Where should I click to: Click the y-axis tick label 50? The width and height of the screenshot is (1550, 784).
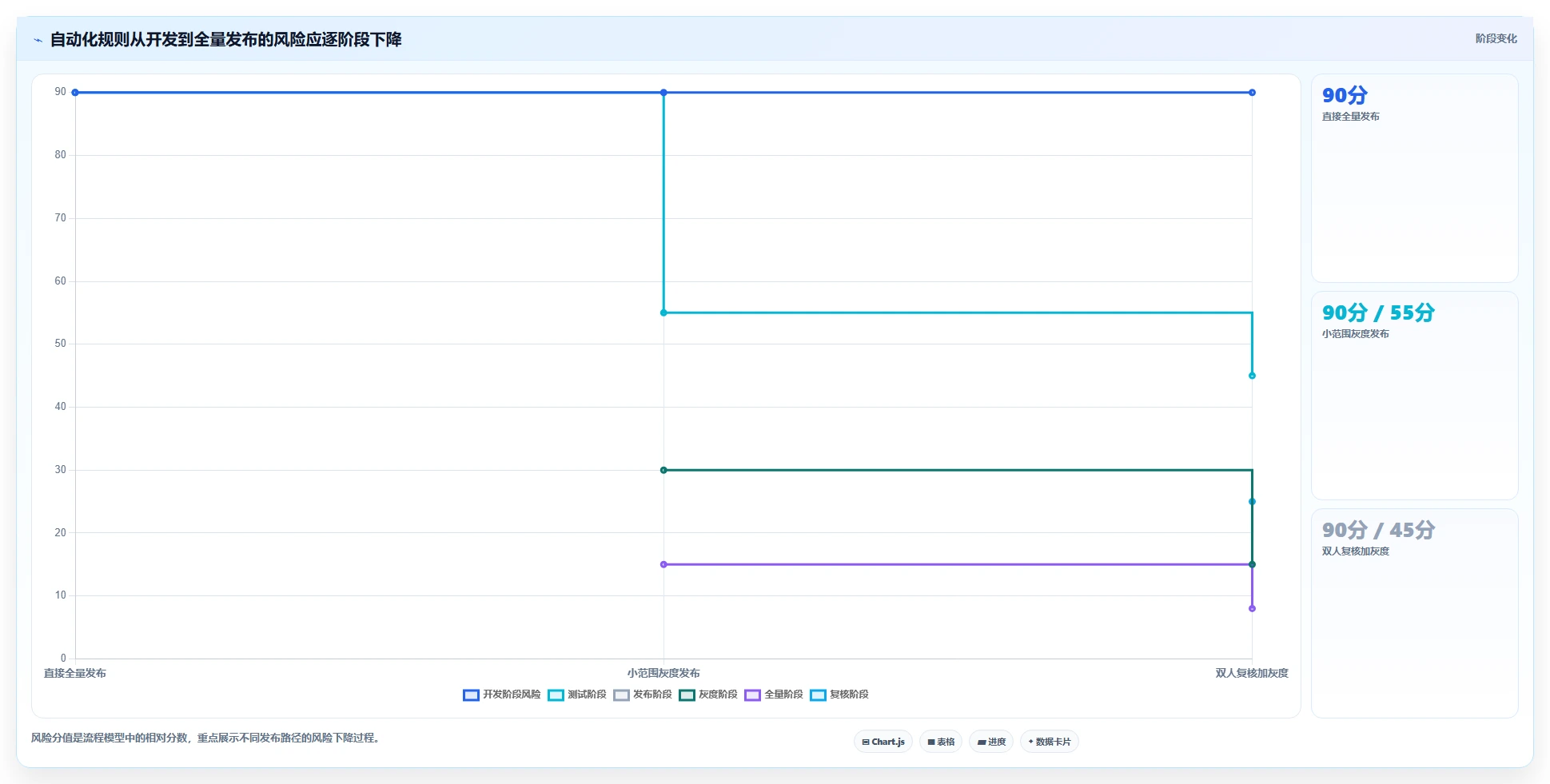coord(61,344)
